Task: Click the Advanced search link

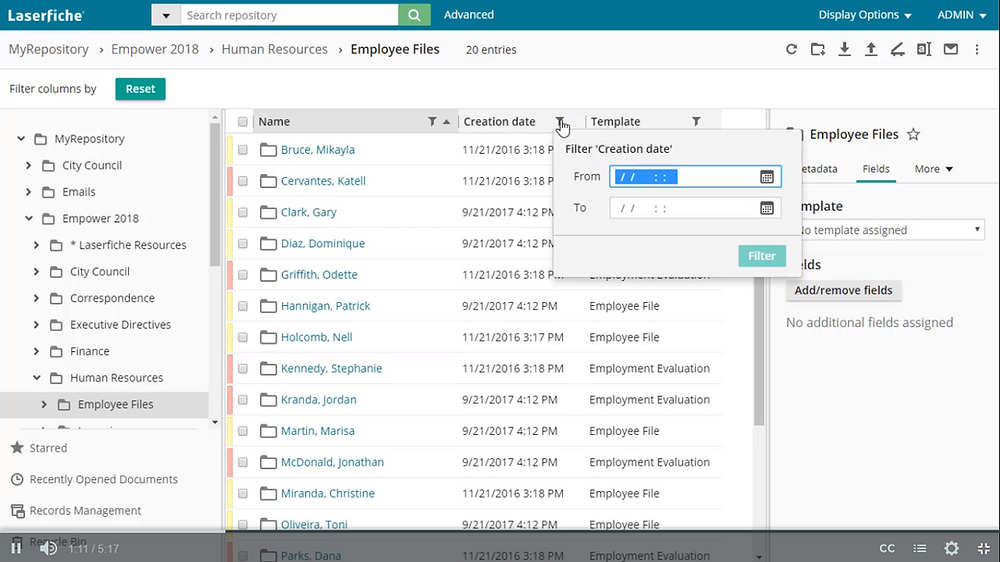Action: point(469,15)
